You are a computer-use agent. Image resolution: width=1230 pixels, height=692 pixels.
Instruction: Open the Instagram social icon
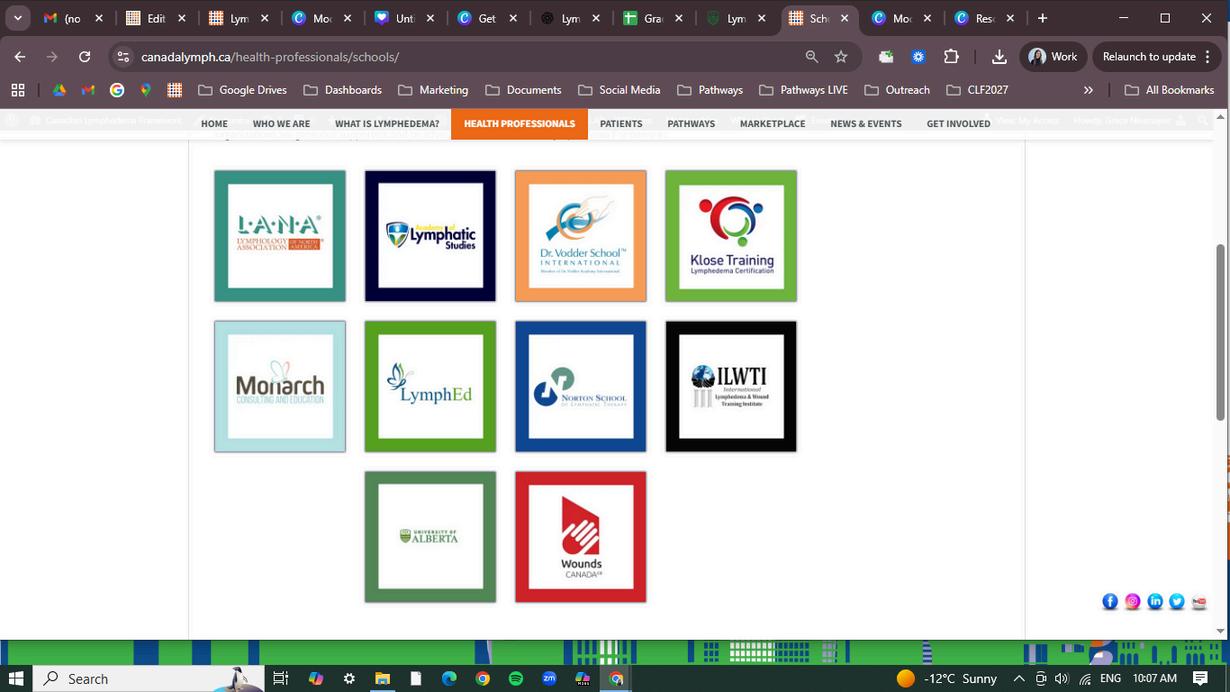(1132, 601)
